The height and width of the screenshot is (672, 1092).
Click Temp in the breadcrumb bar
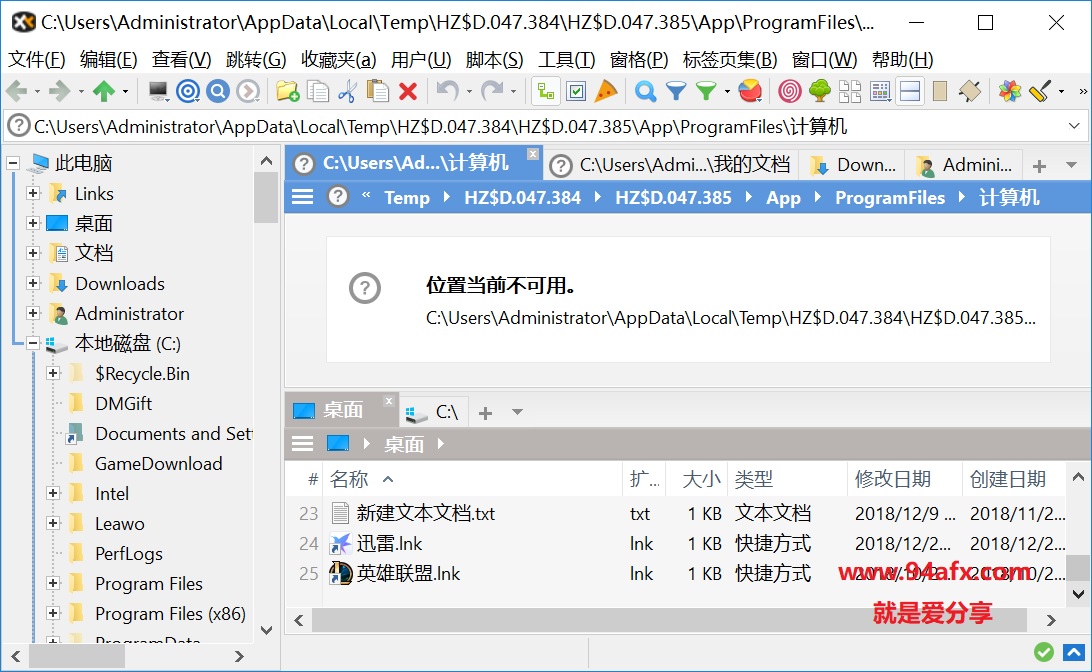pyautogui.click(x=407, y=198)
